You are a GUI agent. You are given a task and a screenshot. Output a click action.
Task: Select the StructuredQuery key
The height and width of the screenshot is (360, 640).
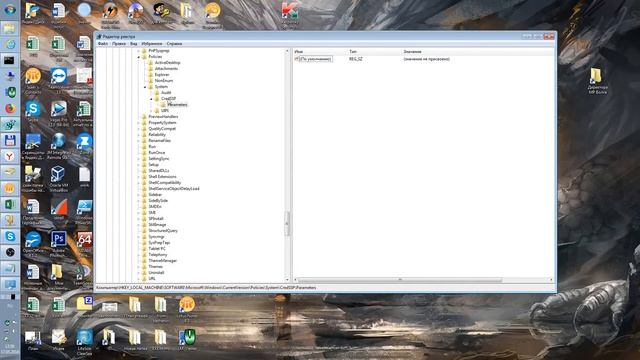163,231
